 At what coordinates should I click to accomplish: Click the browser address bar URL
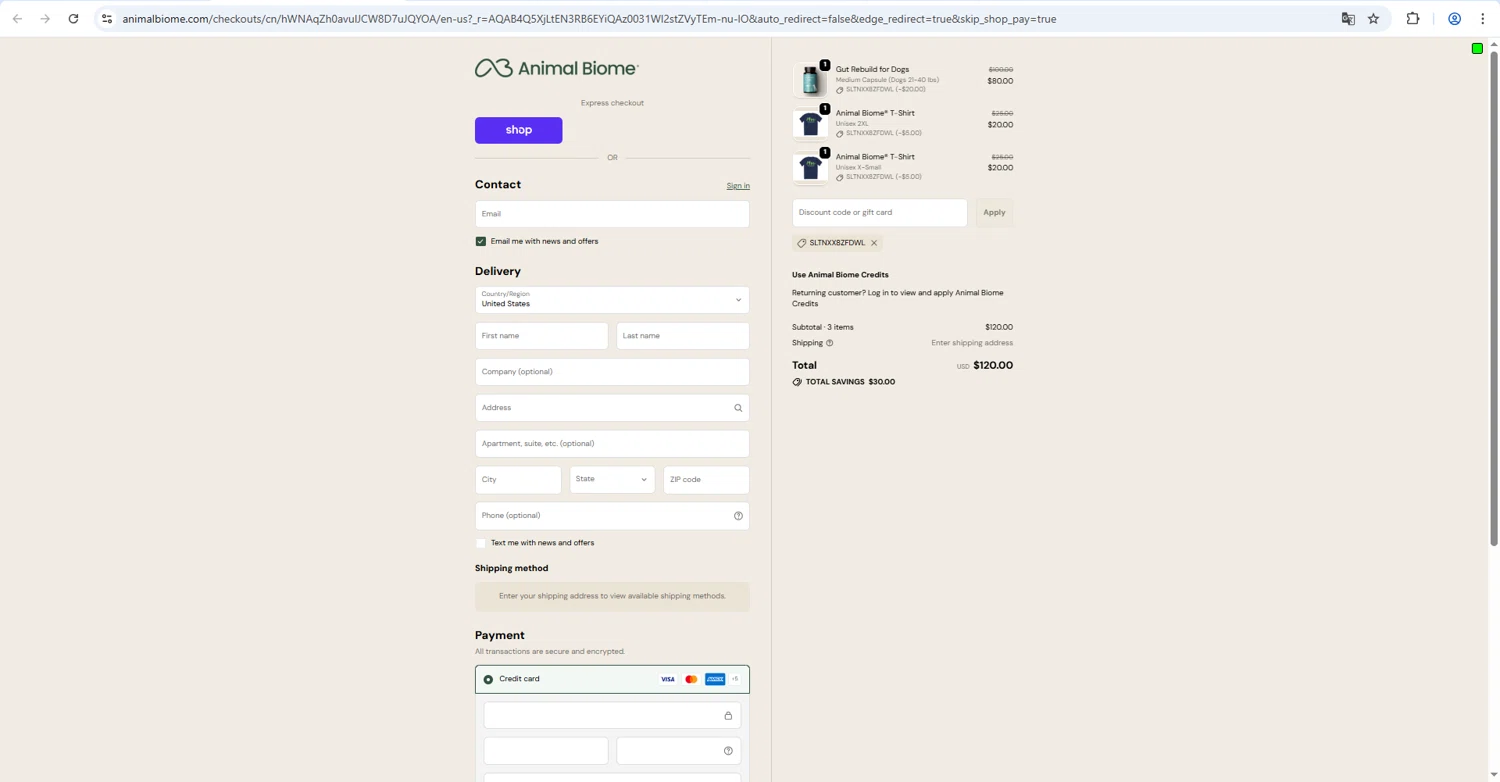coord(589,19)
